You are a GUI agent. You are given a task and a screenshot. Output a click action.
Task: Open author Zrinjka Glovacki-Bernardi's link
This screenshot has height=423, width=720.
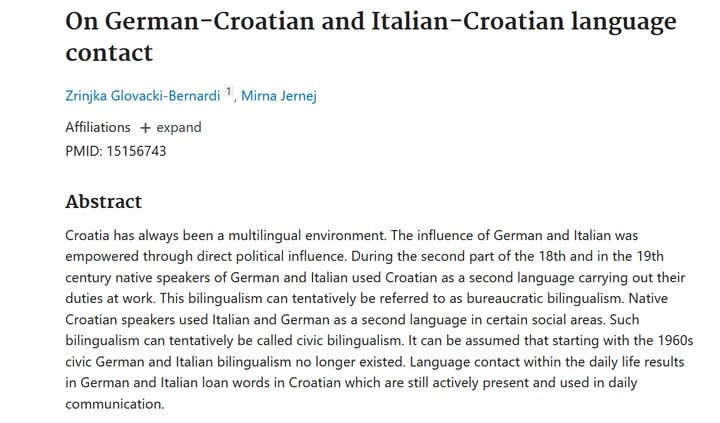pos(142,96)
